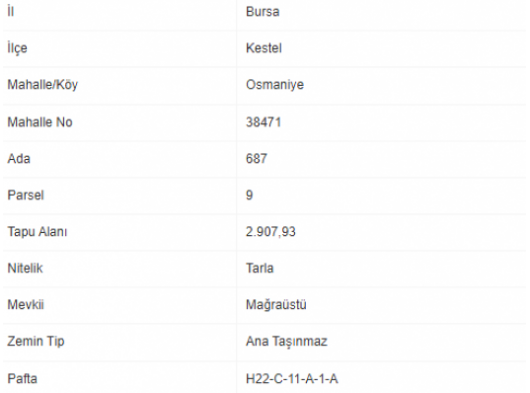Click the Tarla value in Nitelik row
Viewport: 530px width, 393px height.
click(x=260, y=268)
